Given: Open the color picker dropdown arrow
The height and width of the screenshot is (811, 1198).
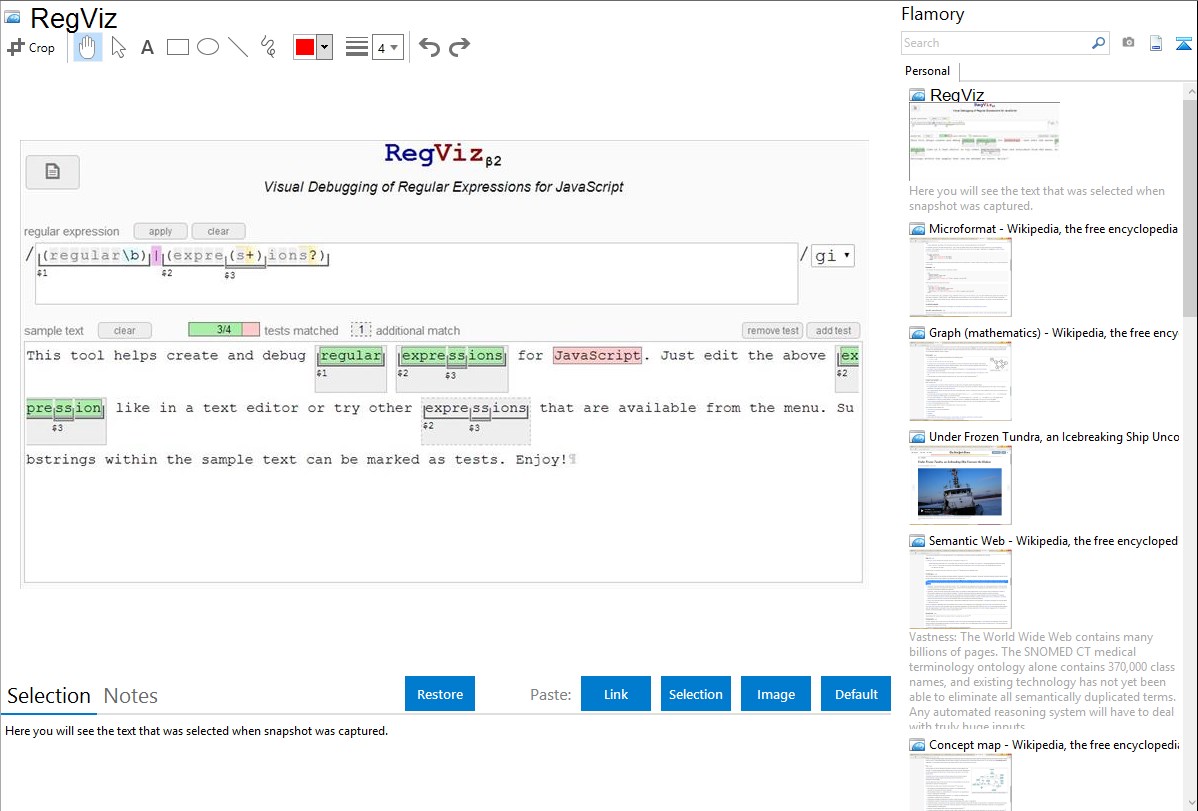Looking at the screenshot, I should 325,47.
